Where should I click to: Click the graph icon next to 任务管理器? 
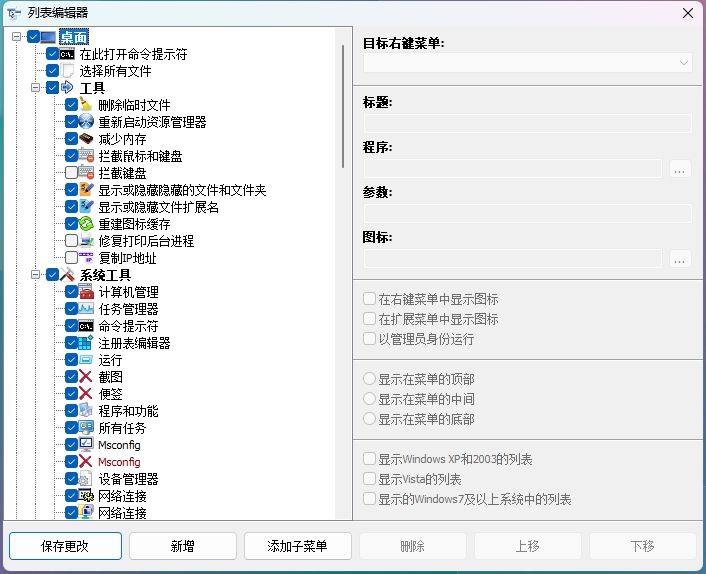tap(86, 309)
